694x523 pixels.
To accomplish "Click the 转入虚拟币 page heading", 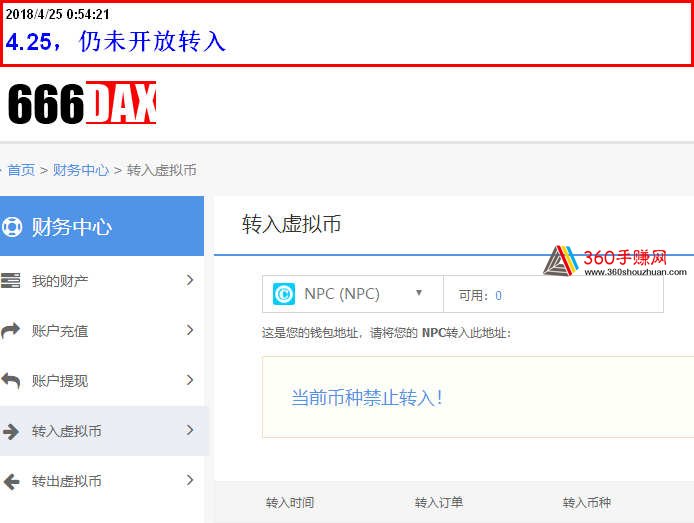I will click(291, 224).
